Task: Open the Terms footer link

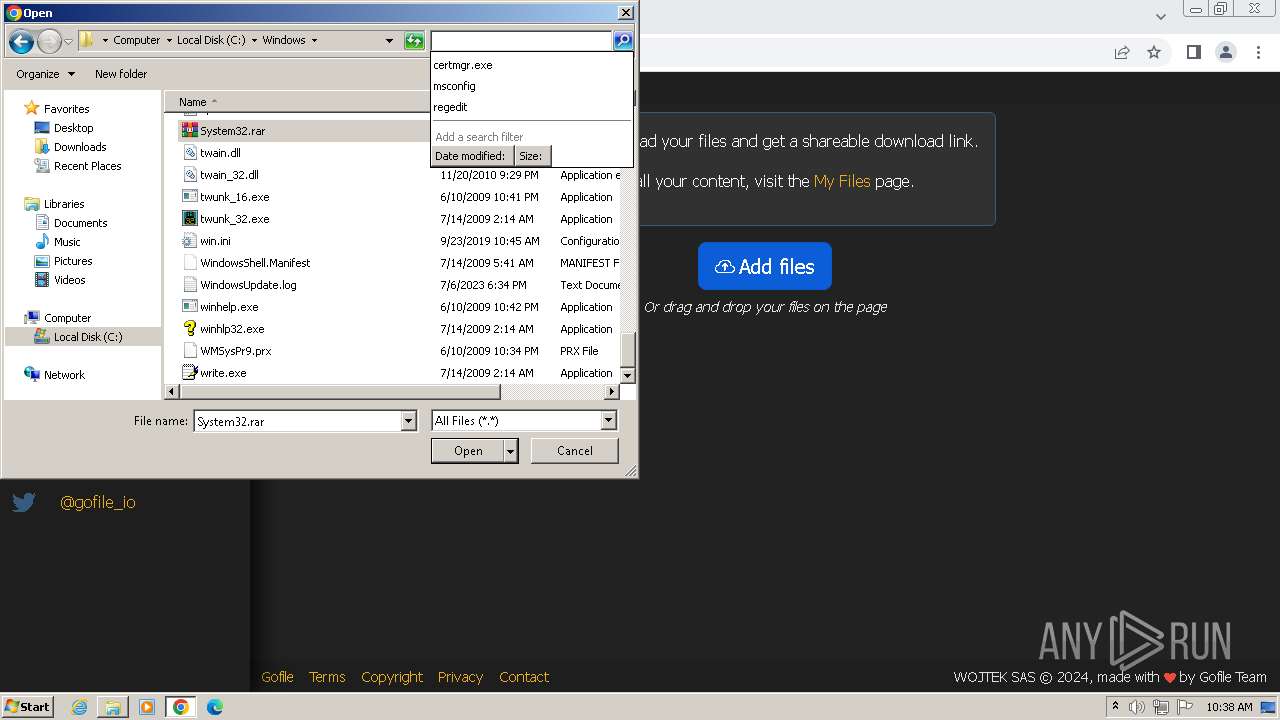Action: pos(327,677)
